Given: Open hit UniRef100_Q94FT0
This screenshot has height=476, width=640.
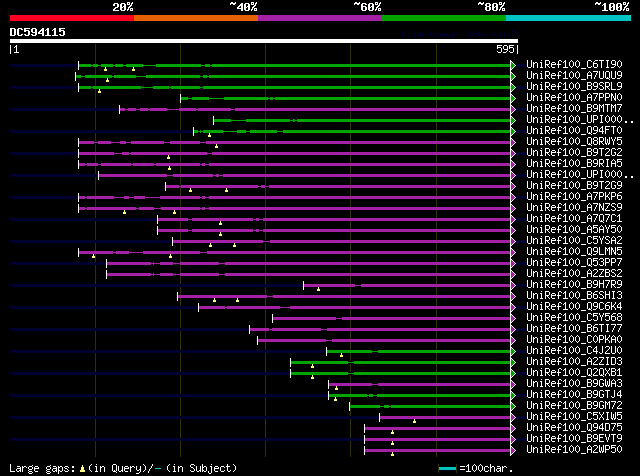Looking at the screenshot, I should click(574, 131).
